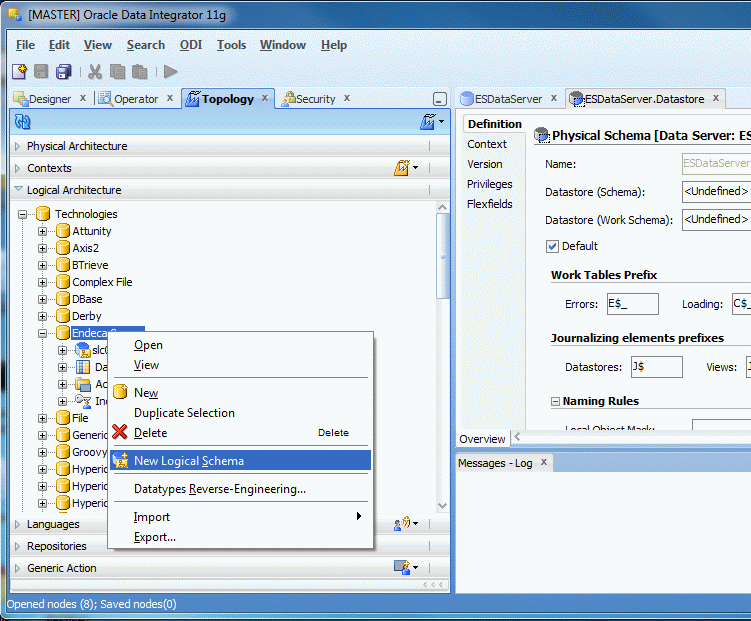Image resolution: width=751 pixels, height=621 pixels.
Task: Open the Languages section icon dropdown
Action: (x=406, y=523)
